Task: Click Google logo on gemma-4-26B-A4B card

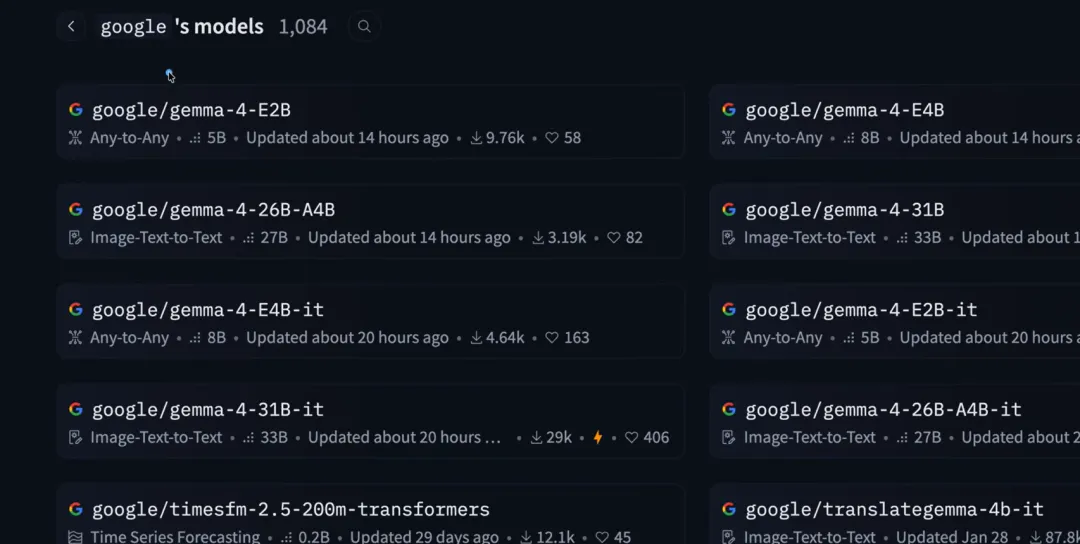Action: point(76,209)
